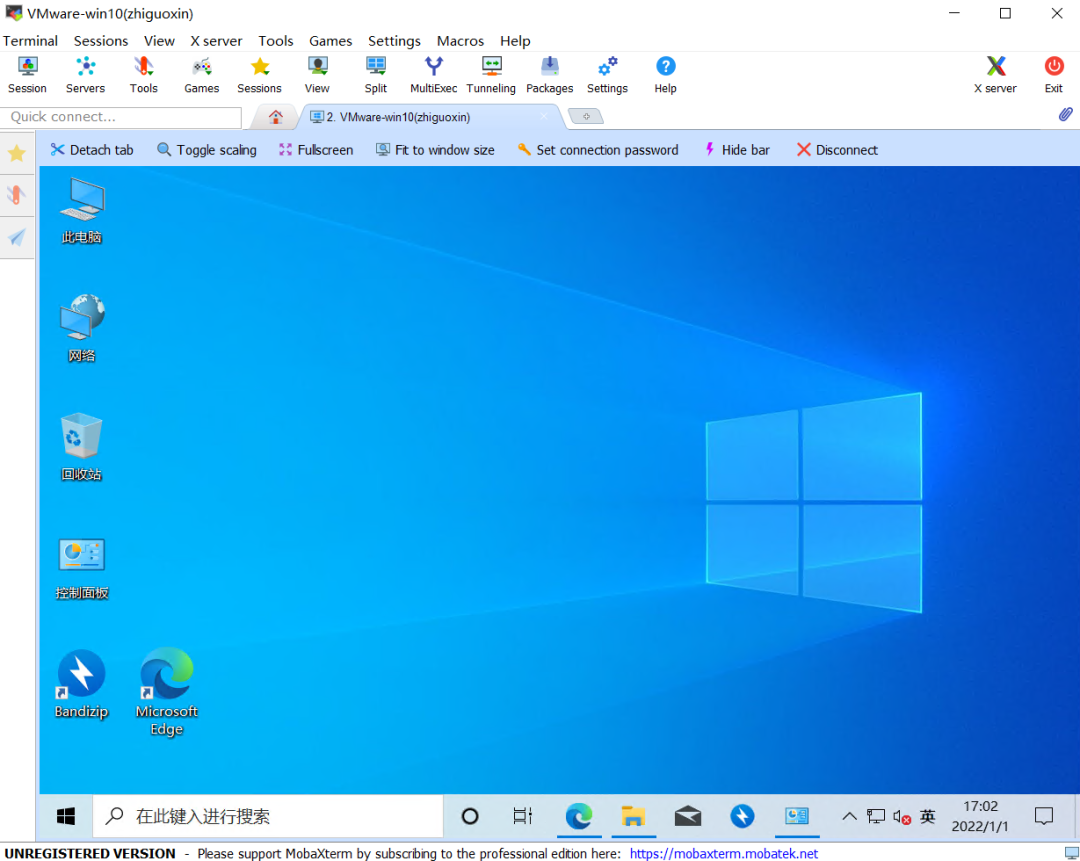Open the Settings gears toolbar icon
Image resolution: width=1080 pixels, height=861 pixels.
[607, 74]
